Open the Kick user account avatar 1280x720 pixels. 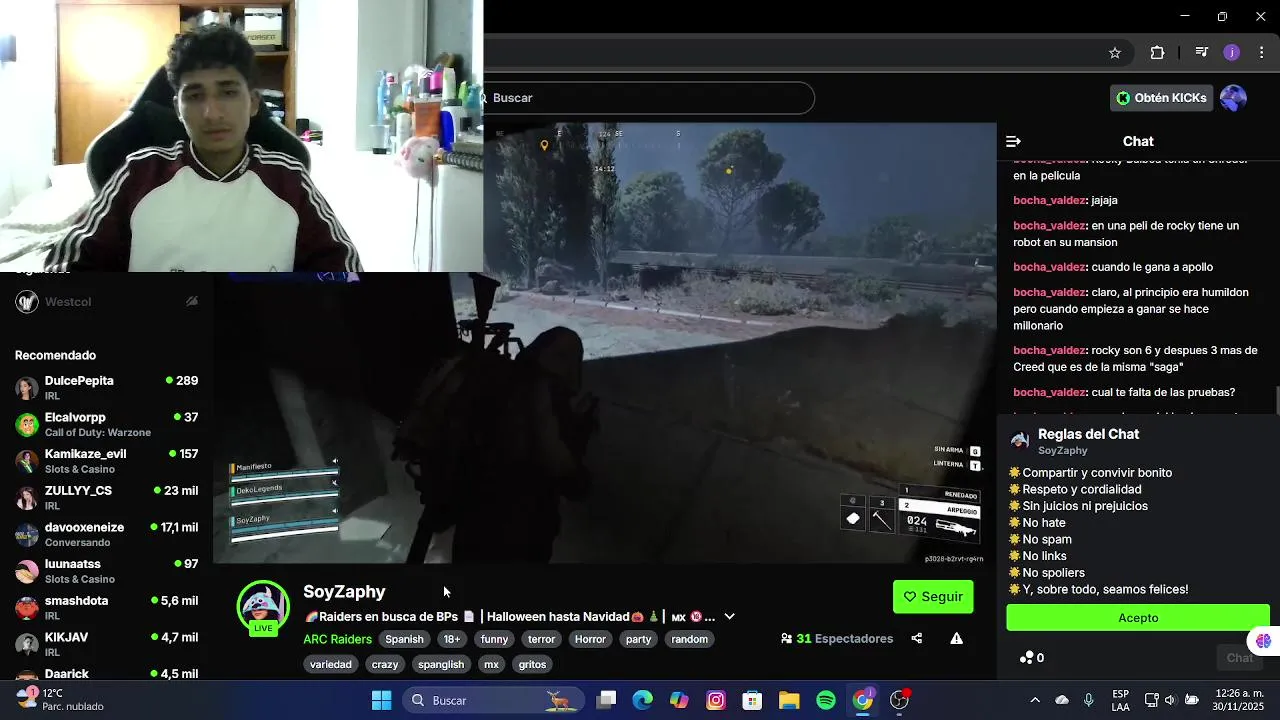[1233, 98]
